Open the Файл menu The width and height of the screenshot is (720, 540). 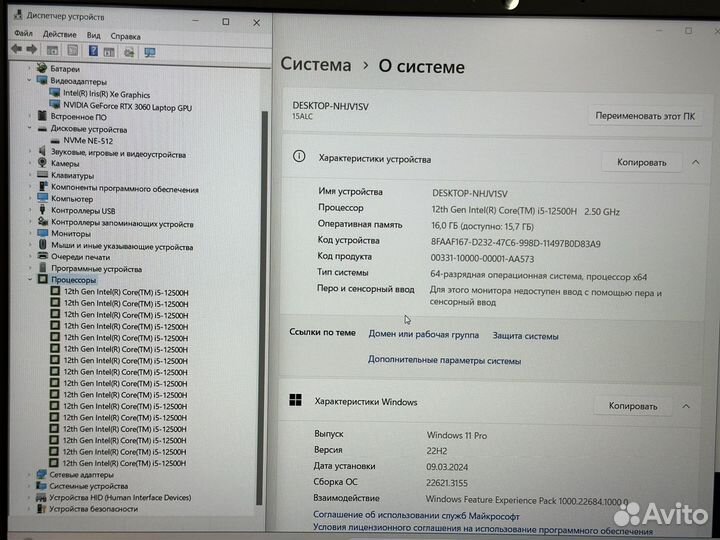click(x=23, y=34)
